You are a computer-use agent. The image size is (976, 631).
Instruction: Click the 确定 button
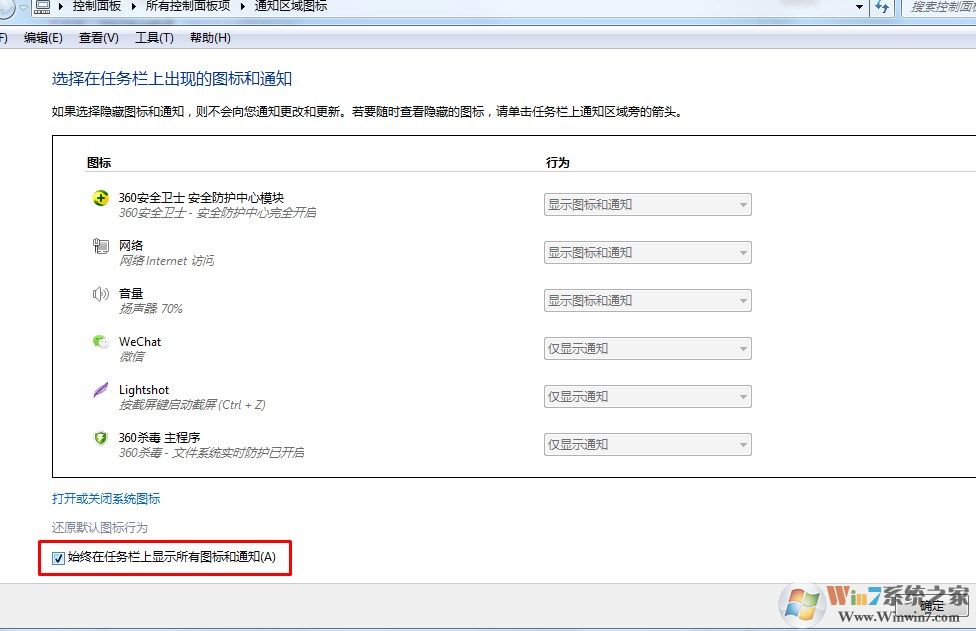[932, 605]
